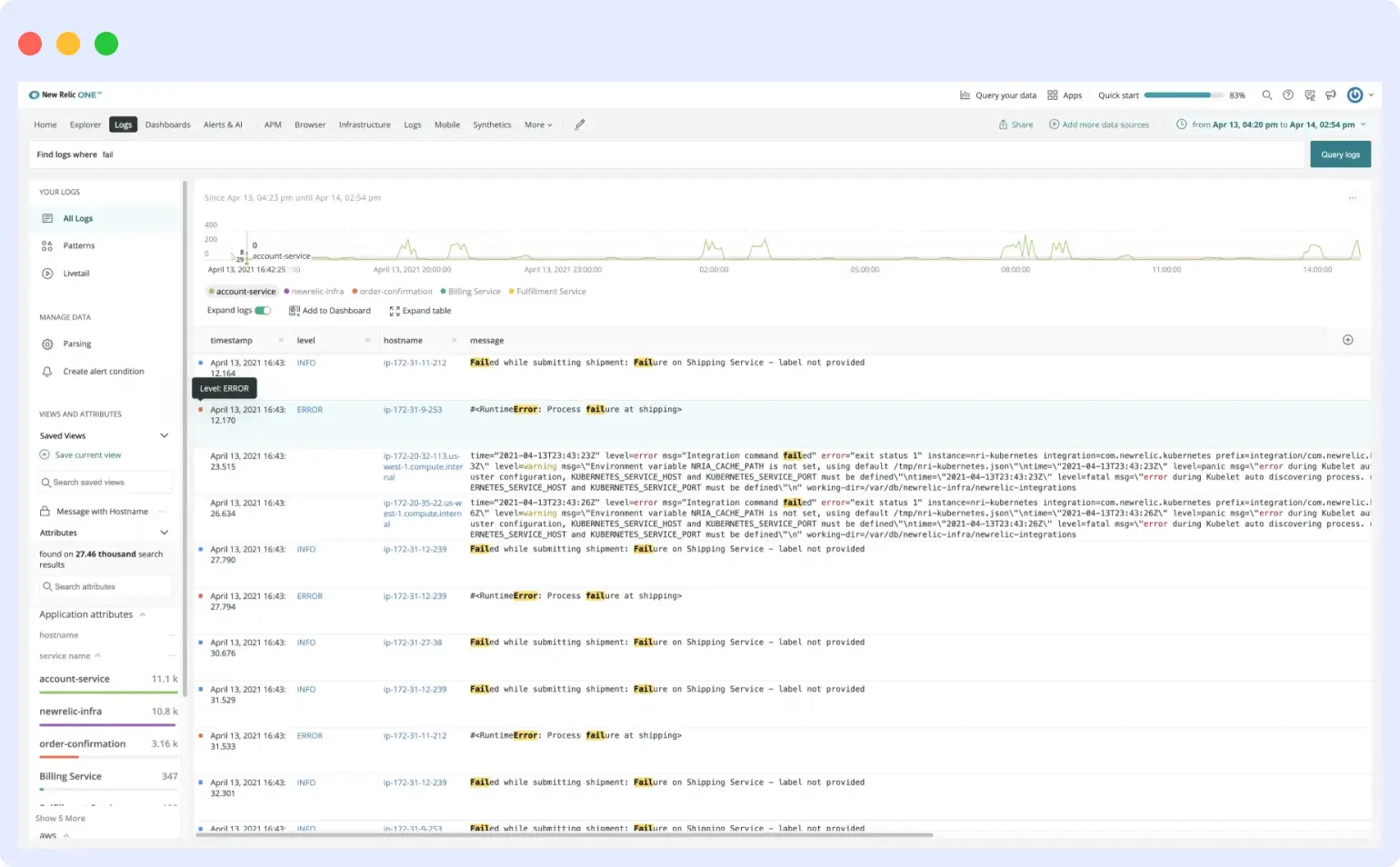Viewport: 1400px width, 867px height.
Task: Click the Query logs button
Action: pyautogui.click(x=1341, y=154)
